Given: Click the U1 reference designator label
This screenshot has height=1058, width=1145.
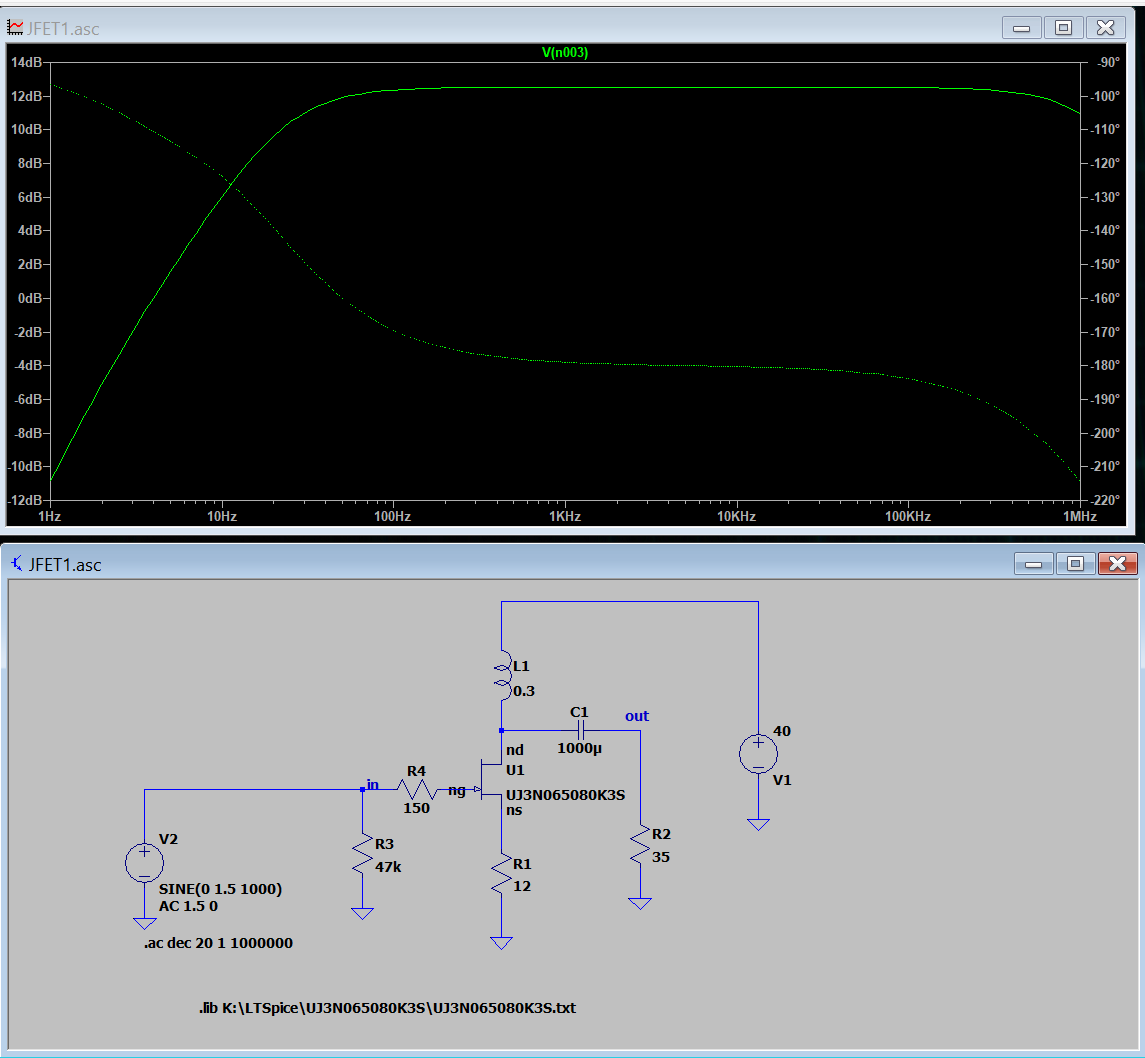Looking at the screenshot, I should pos(515,770).
